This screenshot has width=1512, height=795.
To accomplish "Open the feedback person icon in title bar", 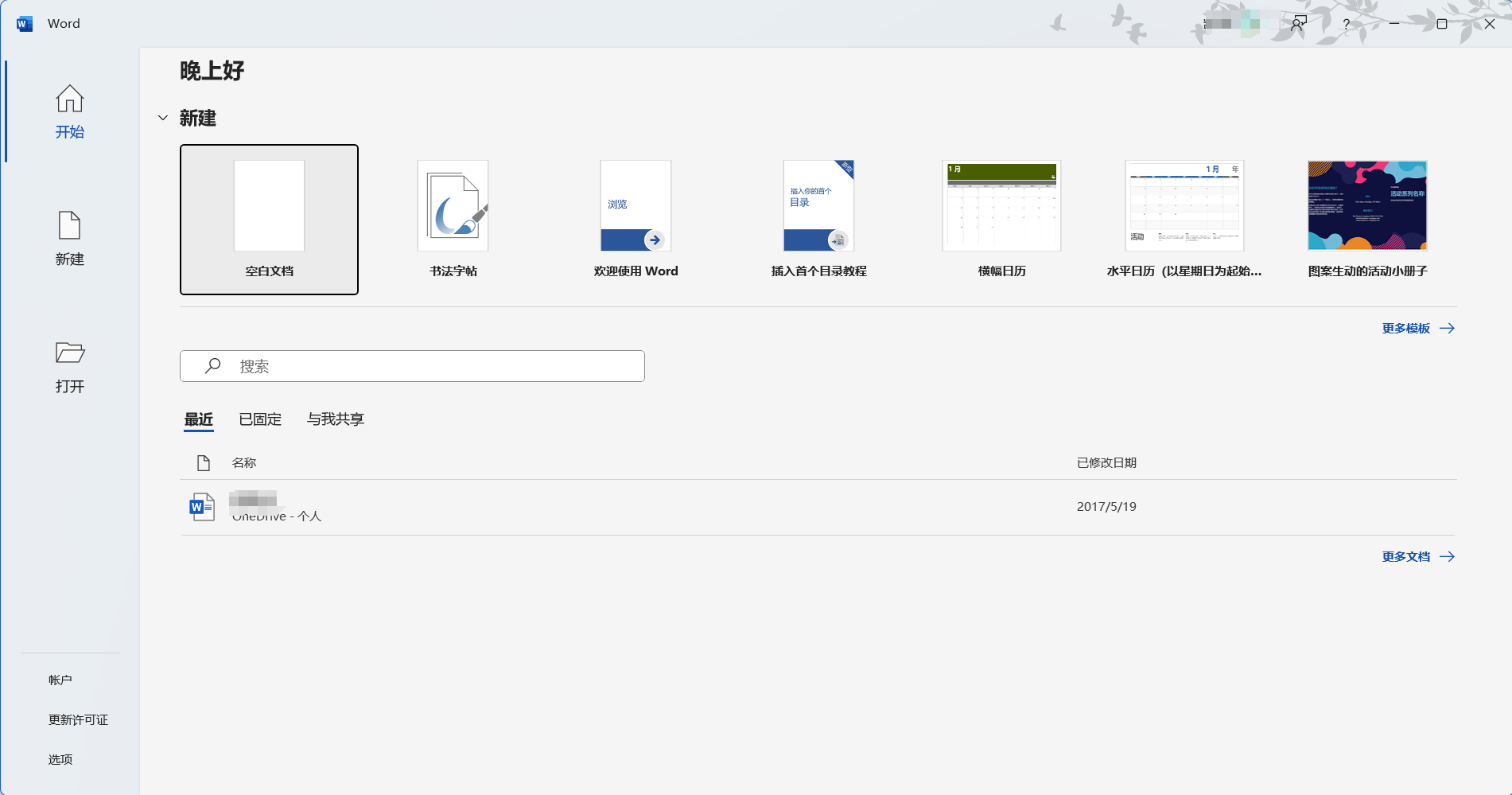I will tap(1299, 24).
